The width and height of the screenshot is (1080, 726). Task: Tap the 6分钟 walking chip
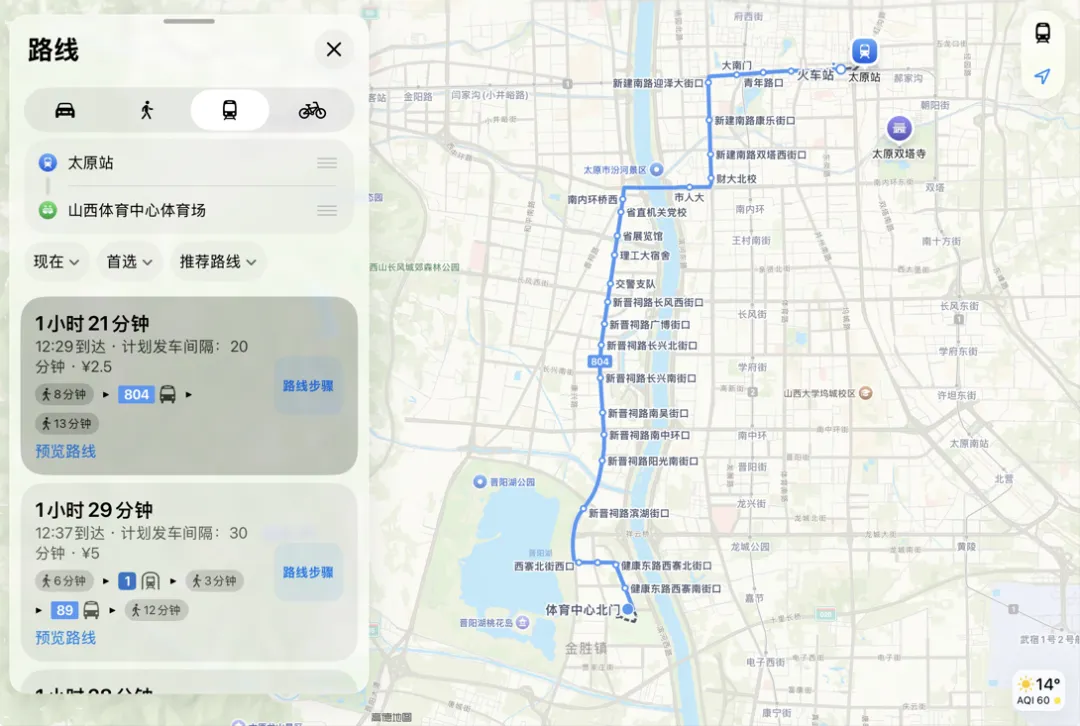65,581
